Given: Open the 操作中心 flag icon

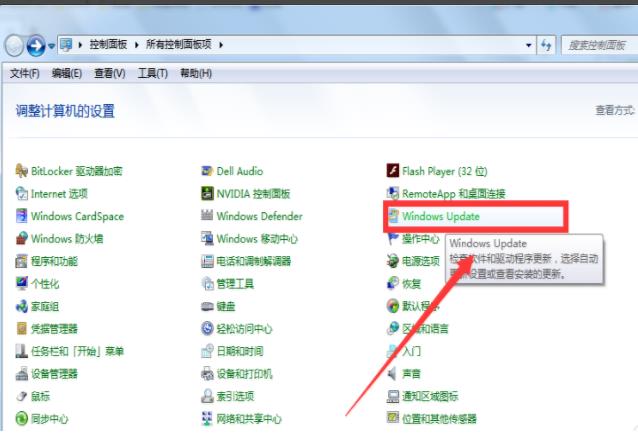Looking at the screenshot, I should click(393, 239).
